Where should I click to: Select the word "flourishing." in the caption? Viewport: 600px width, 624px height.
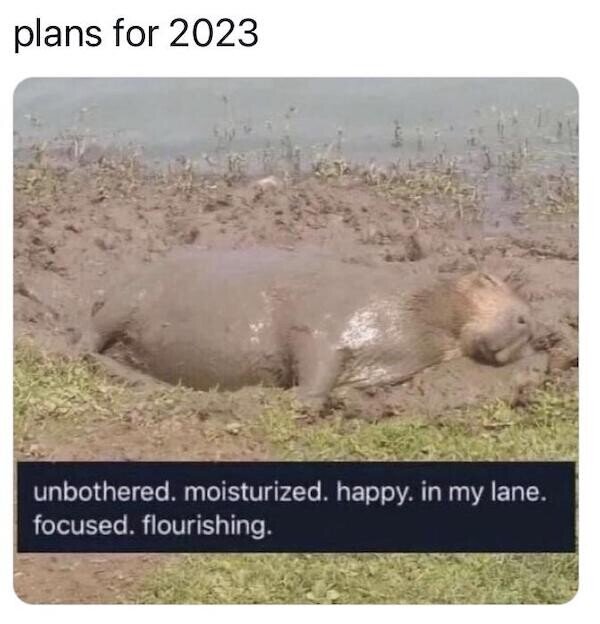[207, 526]
